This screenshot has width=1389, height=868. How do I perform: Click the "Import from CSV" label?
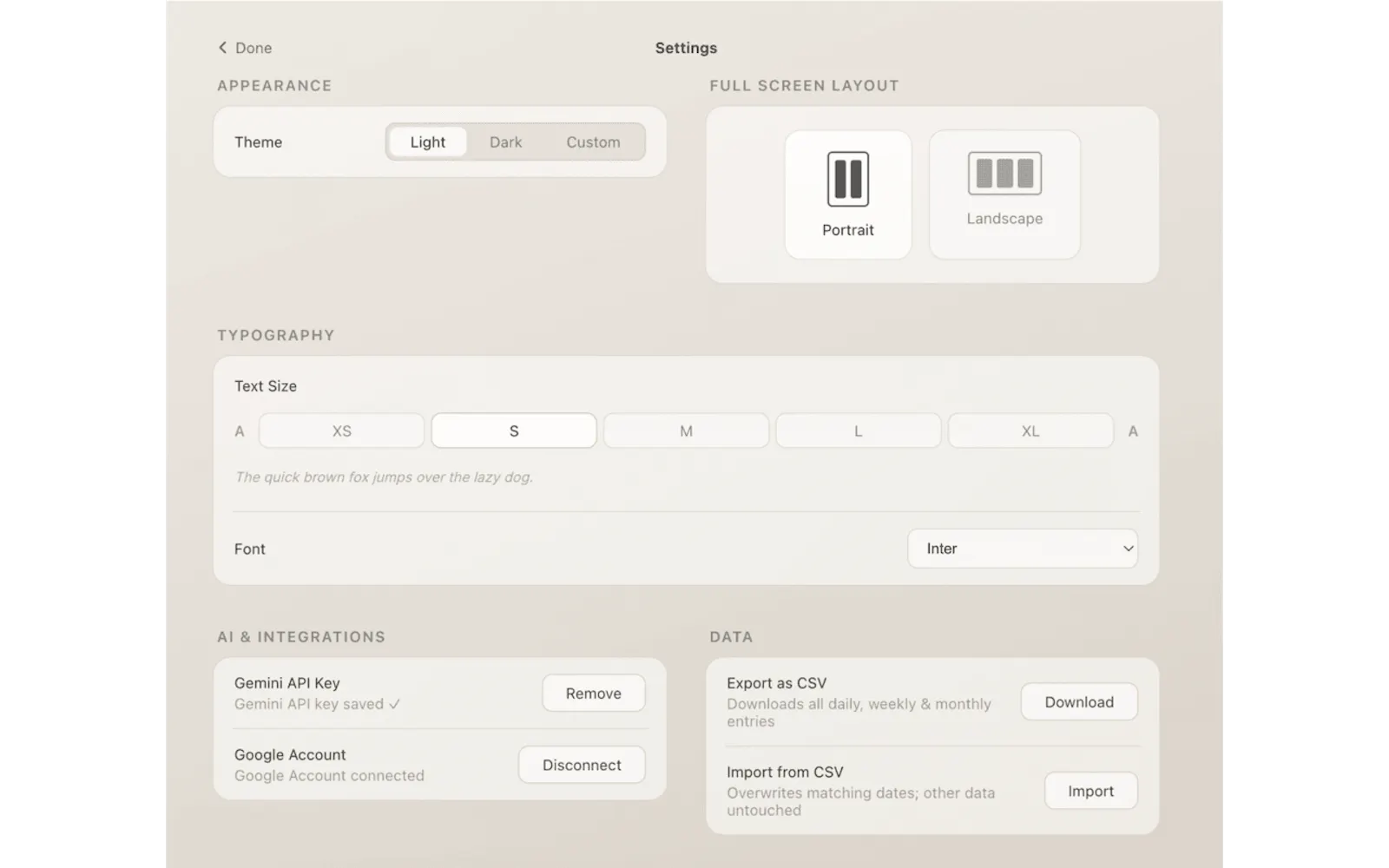785,773
